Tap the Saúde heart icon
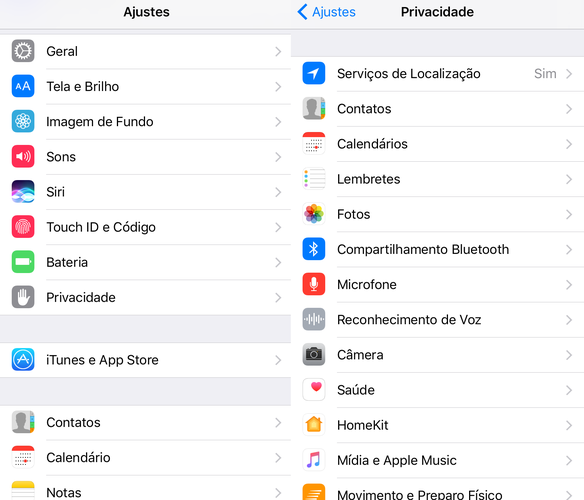Image resolution: width=584 pixels, height=500 pixels. click(x=314, y=390)
